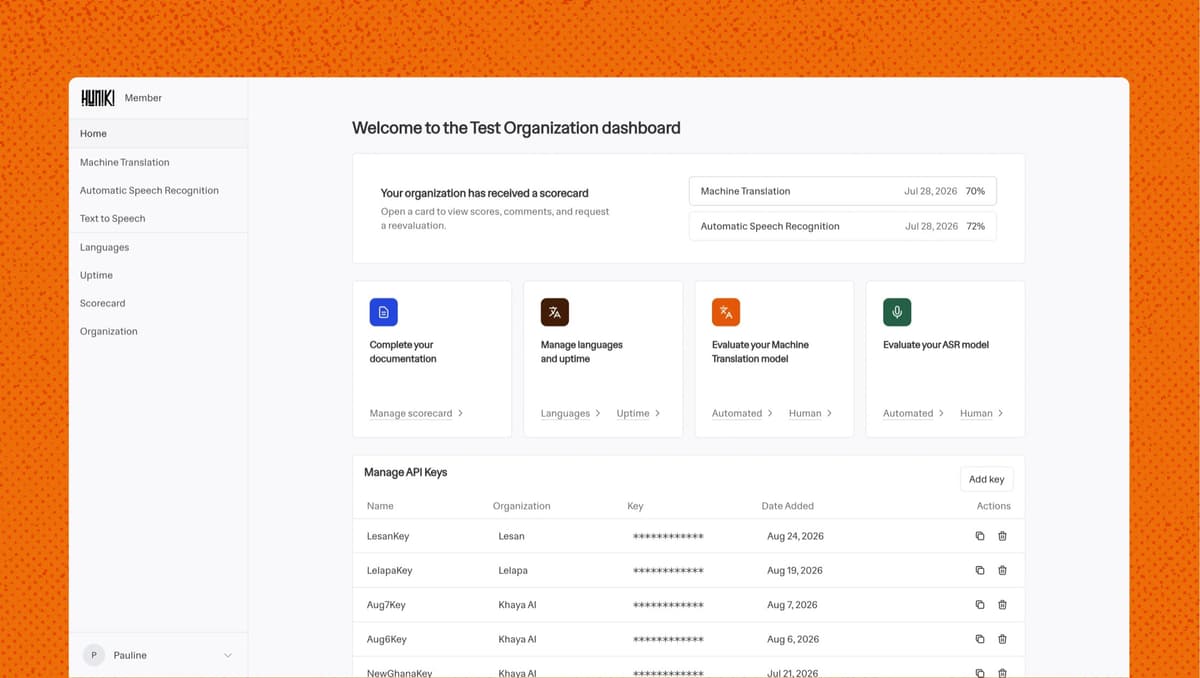
Task: Click the Pauline avatar circle
Action: pos(94,655)
